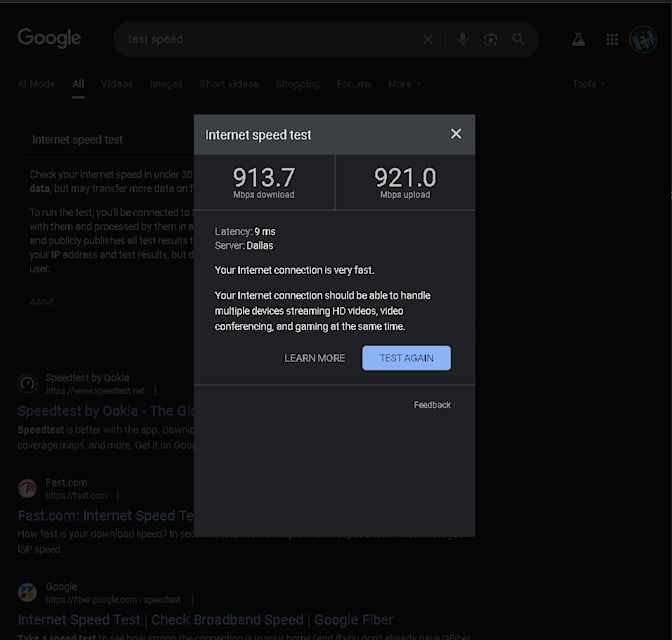This screenshot has height=640, width=672.
Task: Switch to the Shopping tab
Action: (x=298, y=84)
